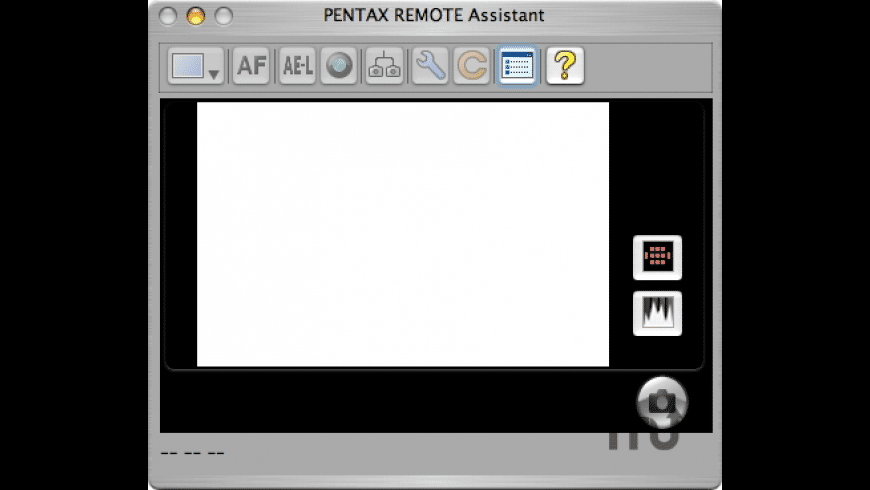Open the camera connection network icon
This screenshot has height=490, width=870.
tap(384, 65)
